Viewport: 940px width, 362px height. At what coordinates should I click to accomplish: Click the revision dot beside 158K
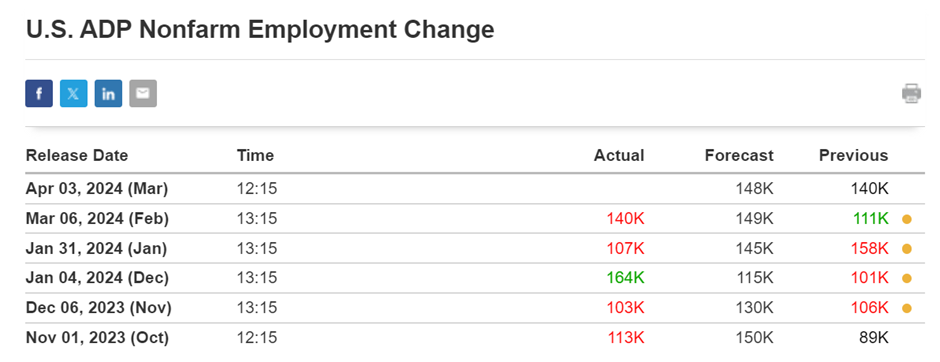click(x=906, y=249)
